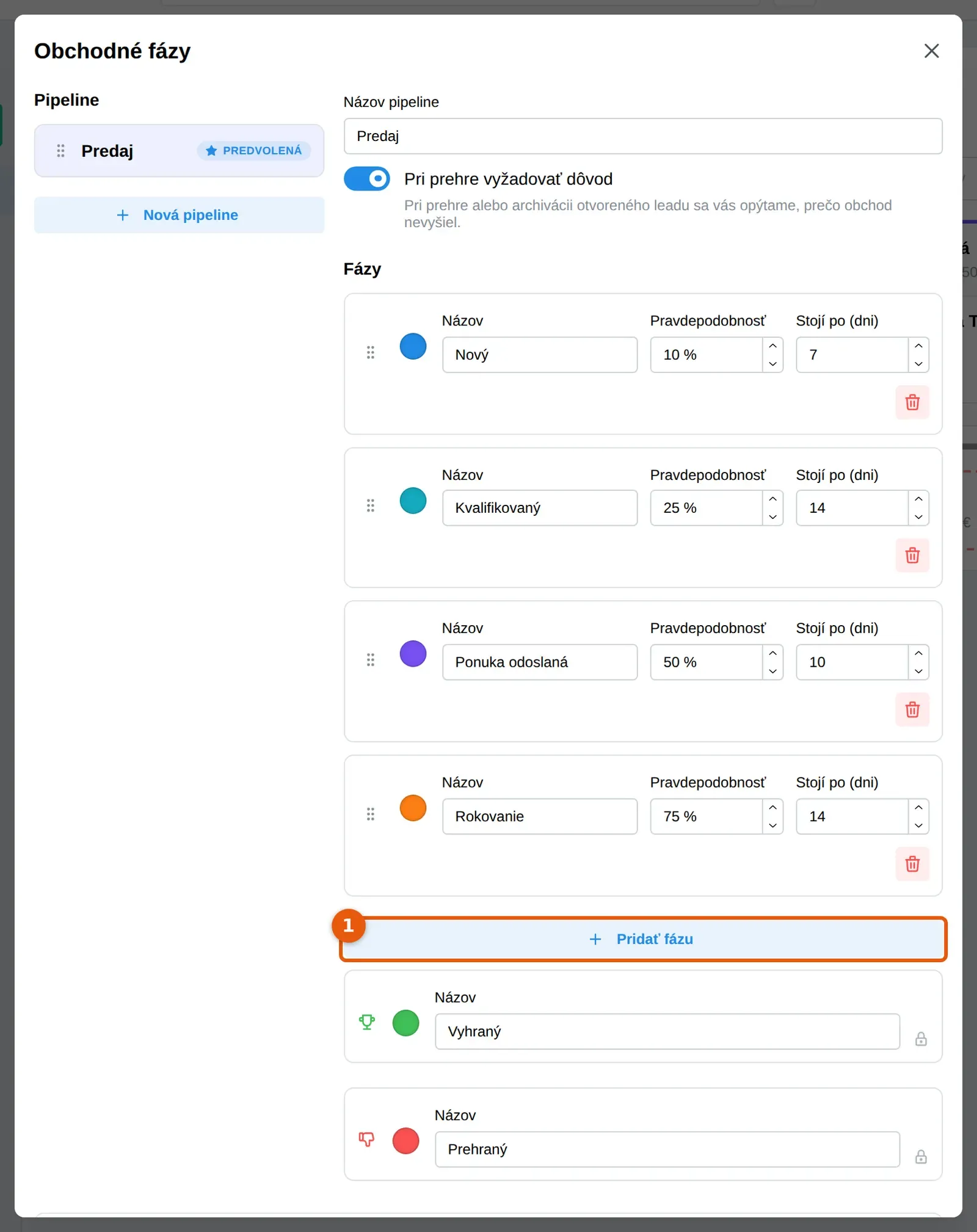Open the orange color swatch for Rokovanie
This screenshot has height=1232, width=977.
413,808
